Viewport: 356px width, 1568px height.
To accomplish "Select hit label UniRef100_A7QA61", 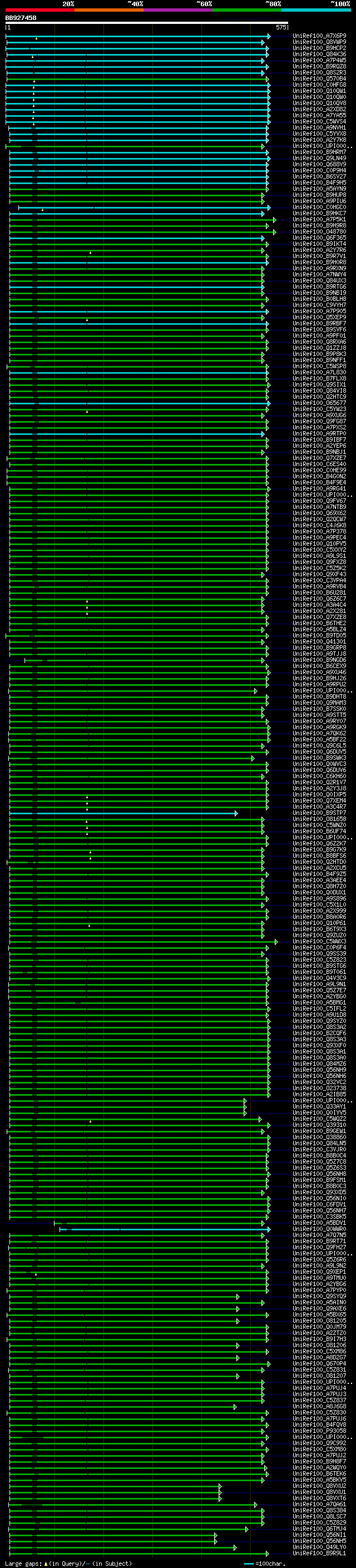I will tap(319, 1505).
